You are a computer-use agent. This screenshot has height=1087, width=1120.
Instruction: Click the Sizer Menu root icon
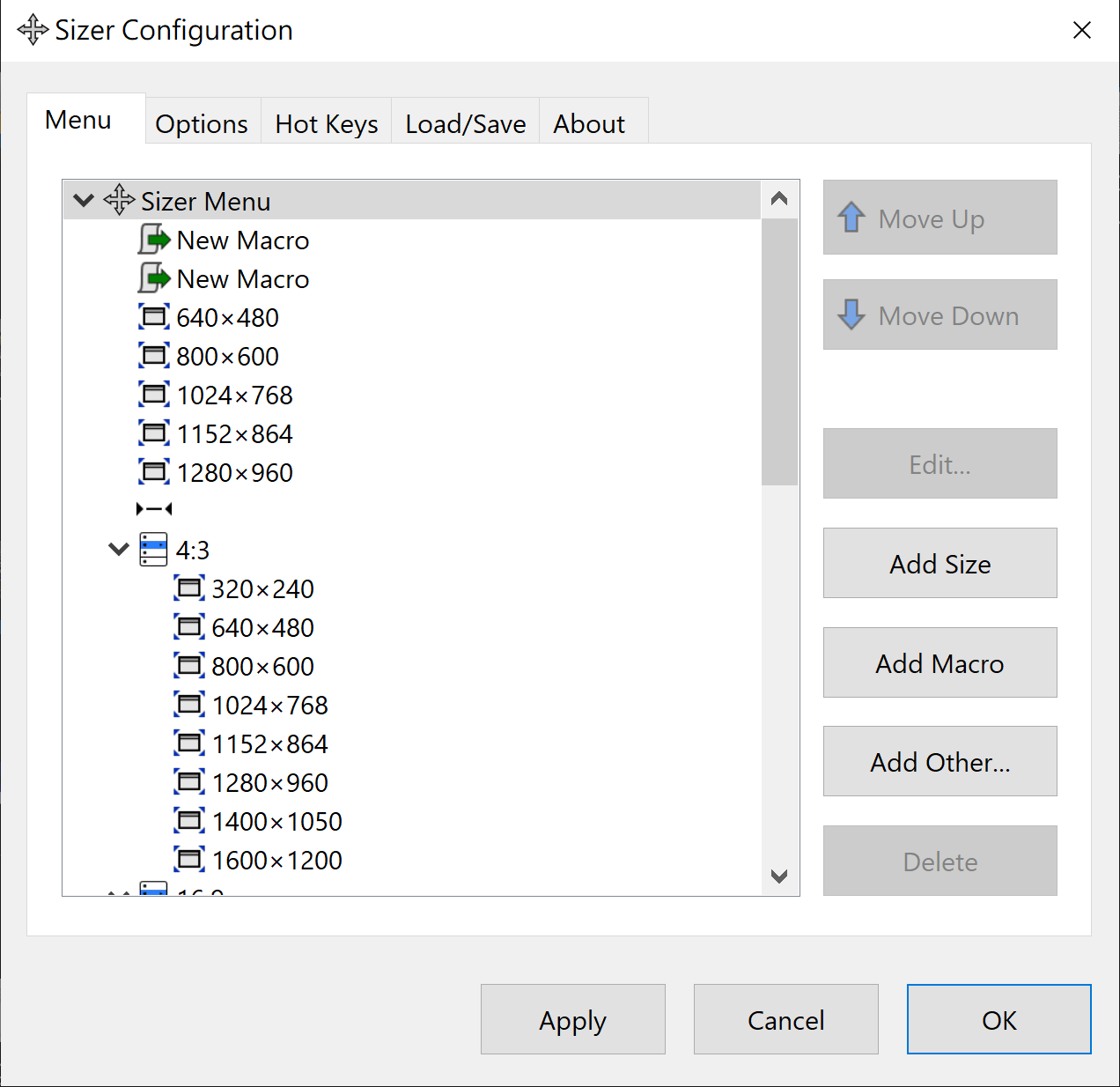click(119, 201)
